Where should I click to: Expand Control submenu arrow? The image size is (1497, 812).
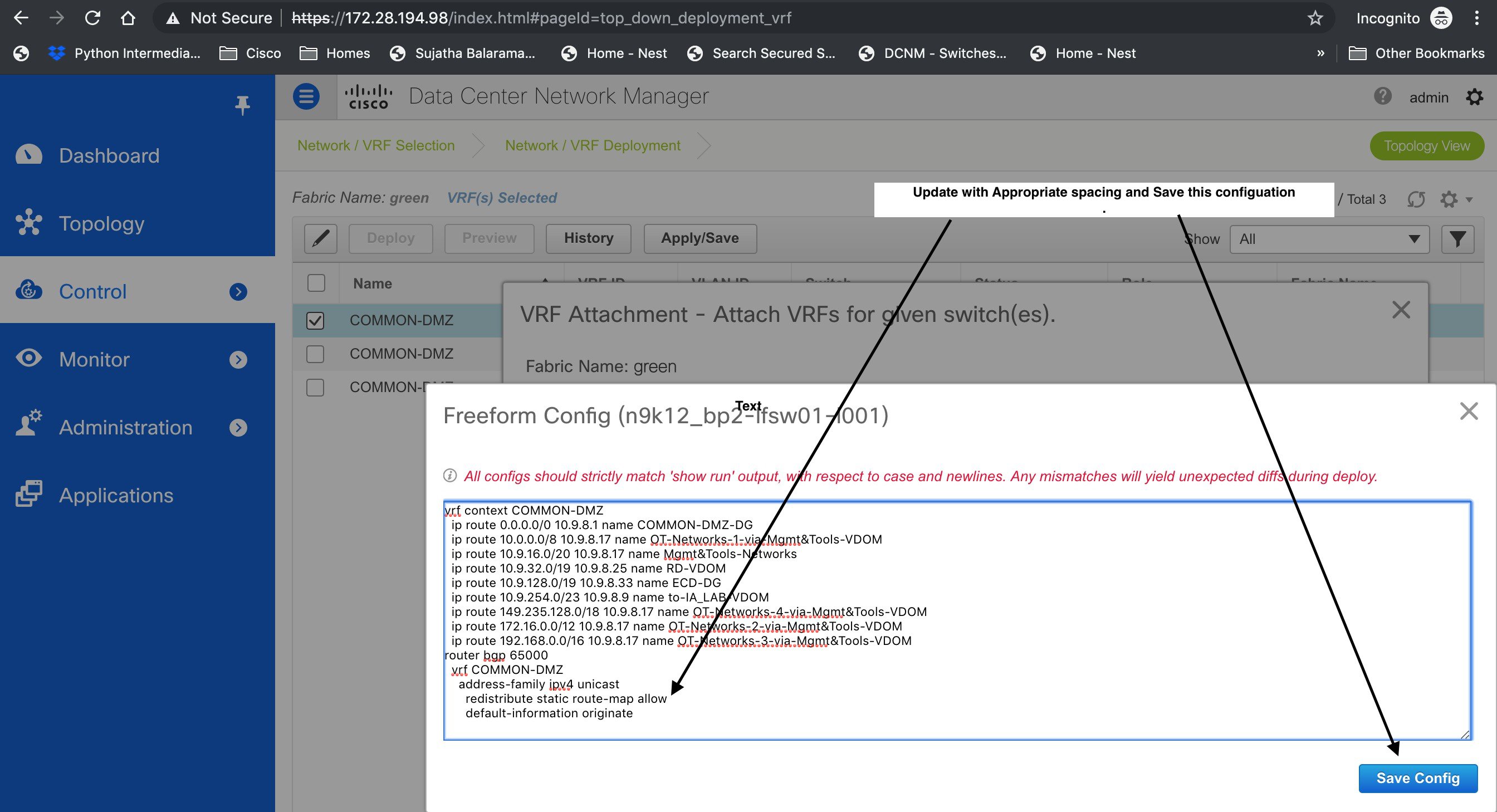[238, 291]
